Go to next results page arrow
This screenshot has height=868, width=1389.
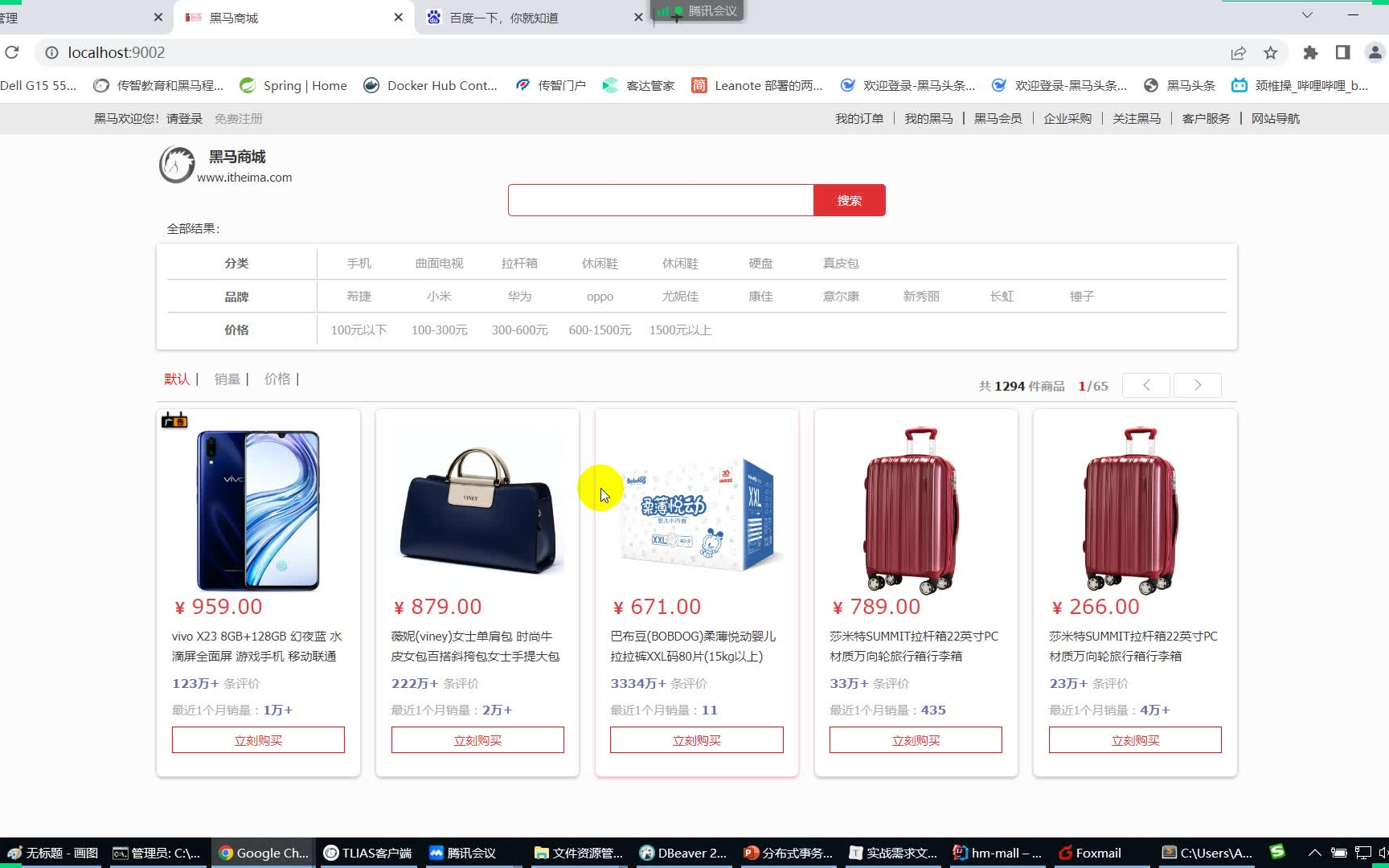[1198, 385]
